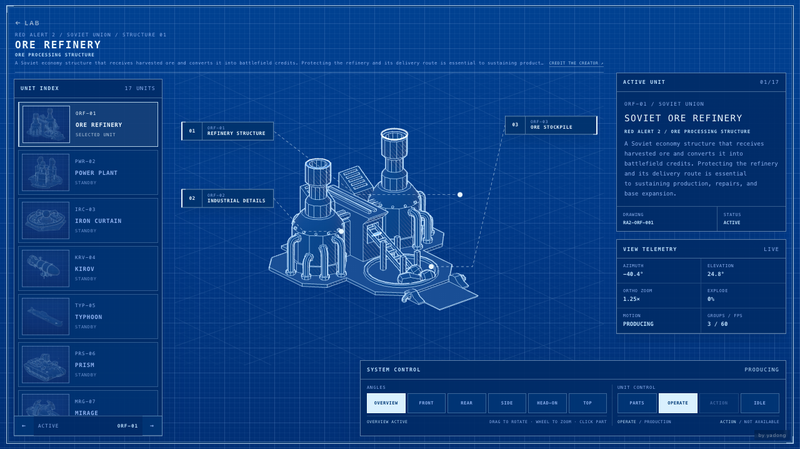Click the Motion value PRODUCING in telemetry
This screenshot has width=800, height=449.
638,324
